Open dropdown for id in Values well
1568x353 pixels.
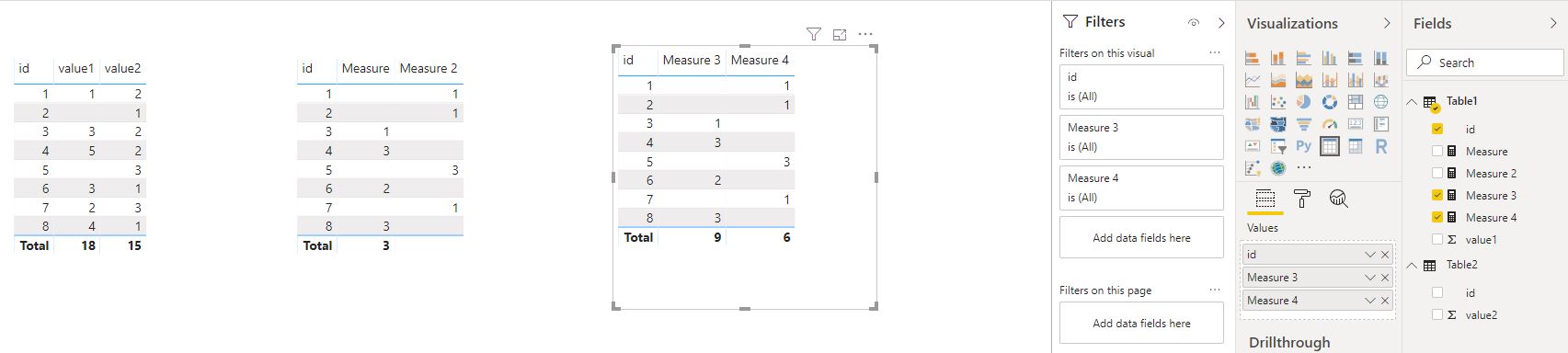coord(1370,255)
